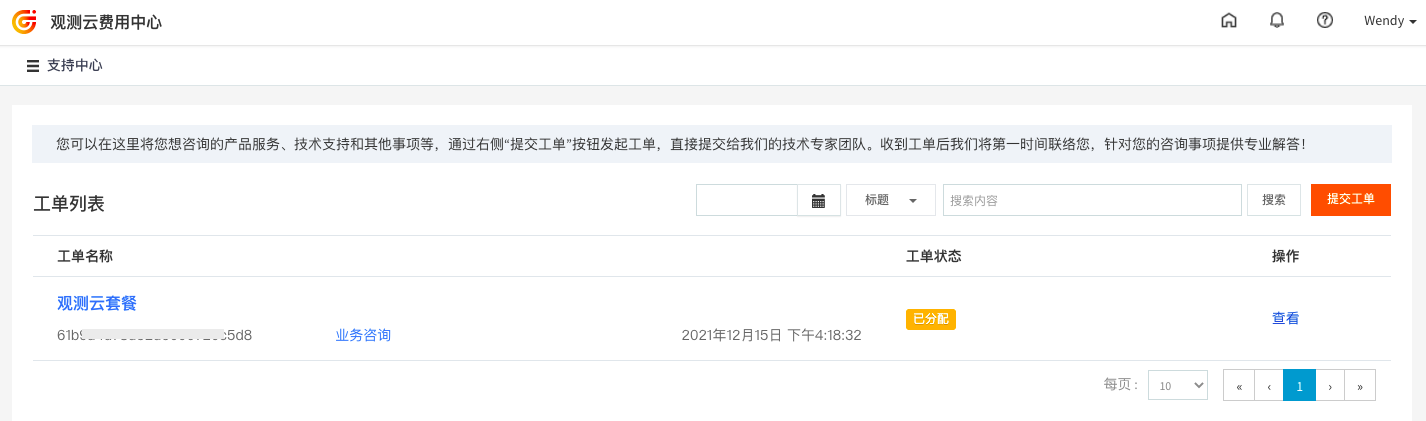Image resolution: width=1426 pixels, height=421 pixels.
Task: Open the notification bell icon
Action: 1277,21
